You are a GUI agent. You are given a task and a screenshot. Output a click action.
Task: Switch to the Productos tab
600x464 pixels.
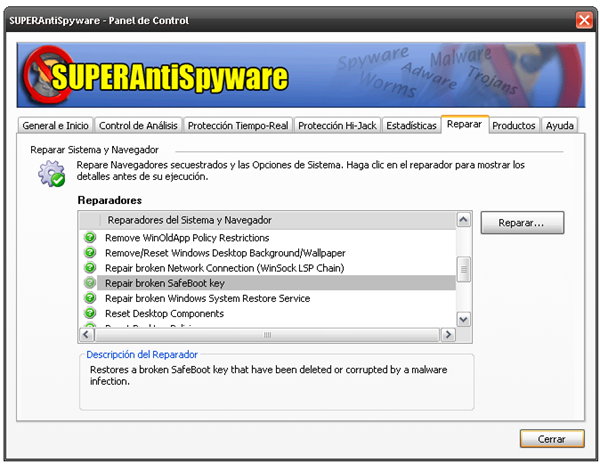[514, 126]
